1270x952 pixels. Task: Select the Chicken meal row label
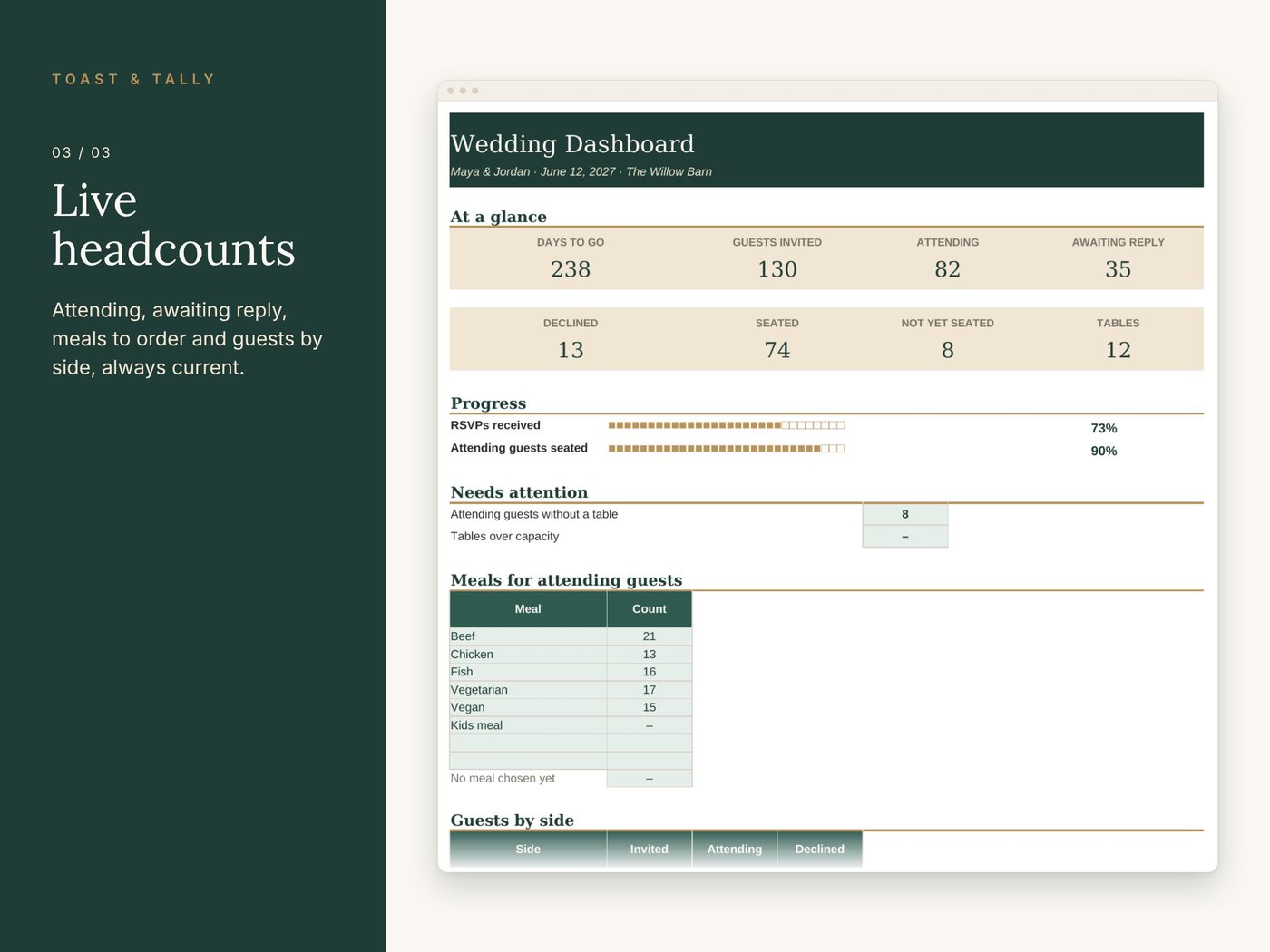coord(472,655)
